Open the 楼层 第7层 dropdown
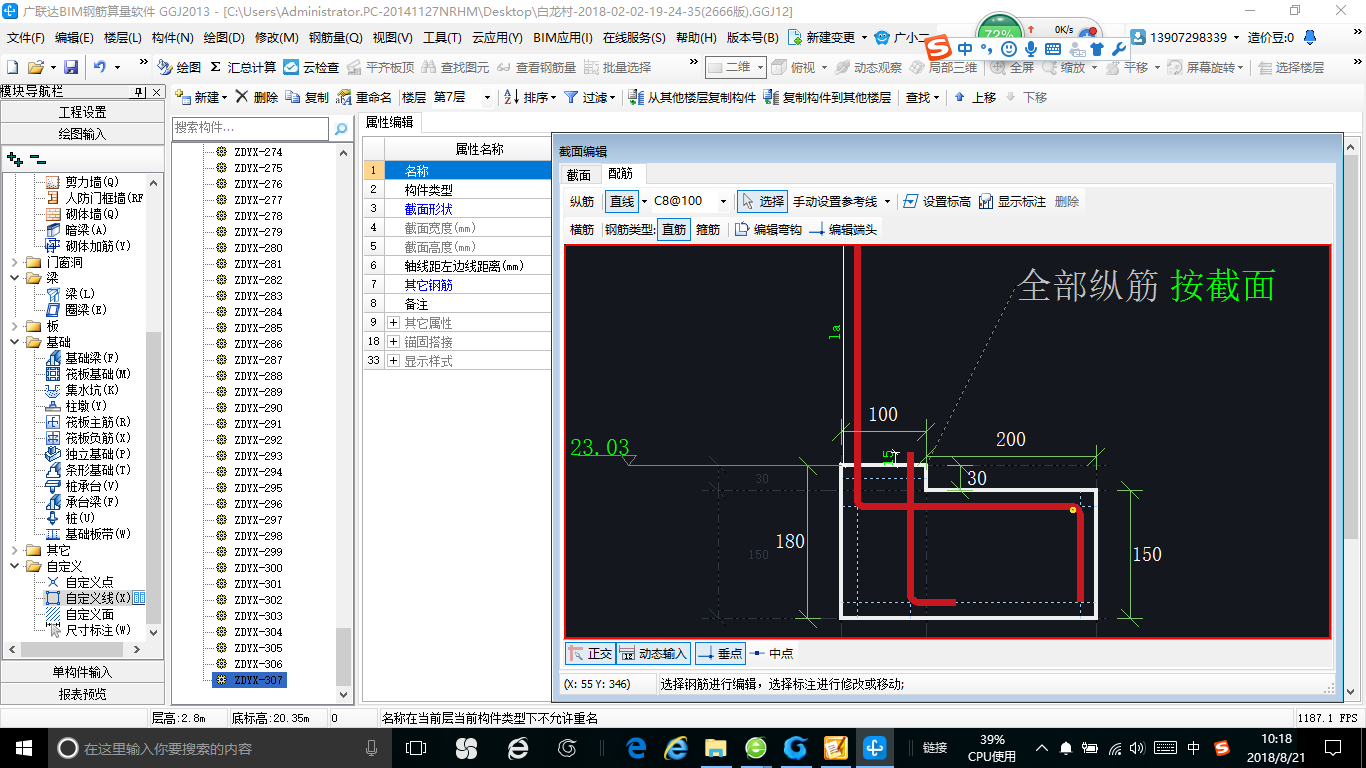1366x768 pixels. (x=487, y=97)
